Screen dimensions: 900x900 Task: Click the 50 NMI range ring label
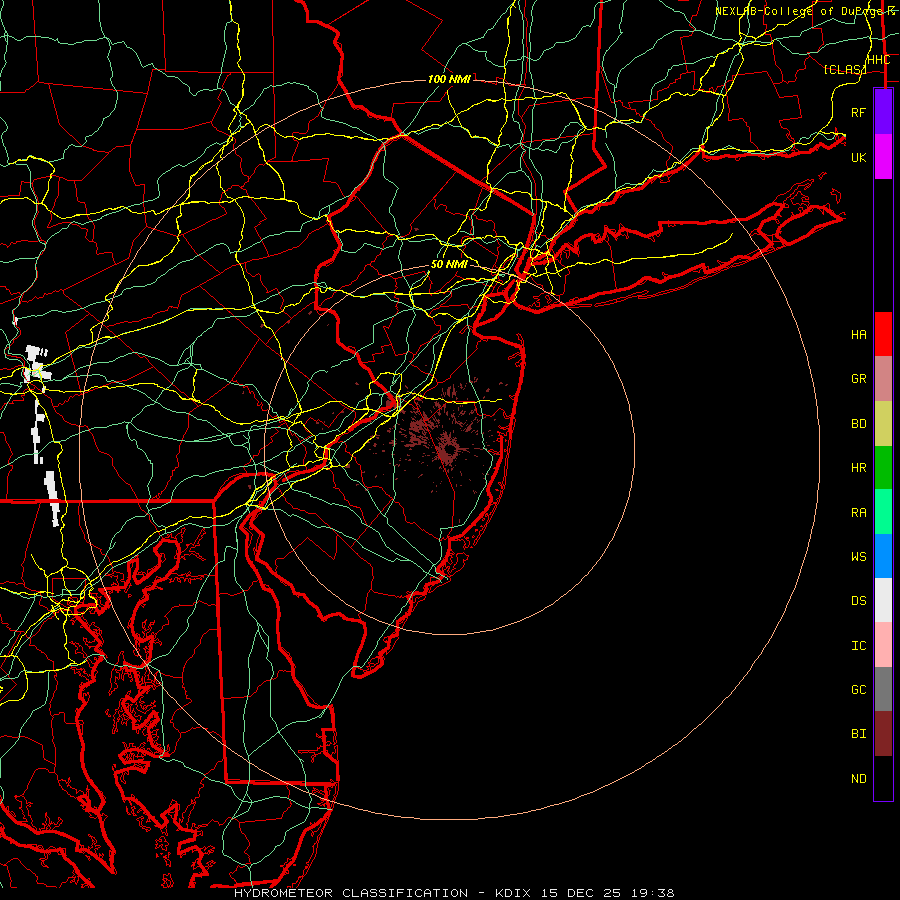[449, 264]
